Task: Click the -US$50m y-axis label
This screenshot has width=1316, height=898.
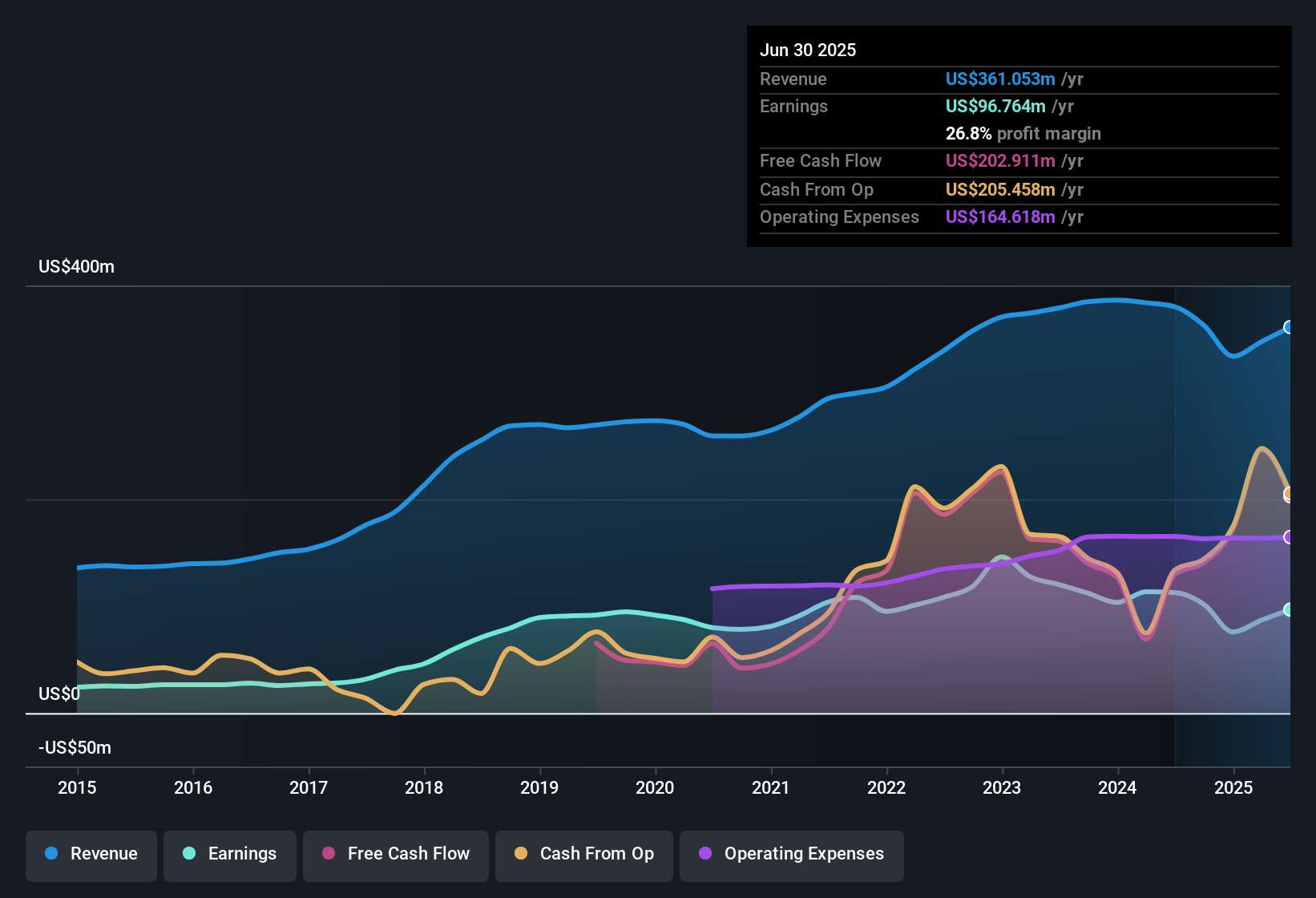Action: coord(75,748)
